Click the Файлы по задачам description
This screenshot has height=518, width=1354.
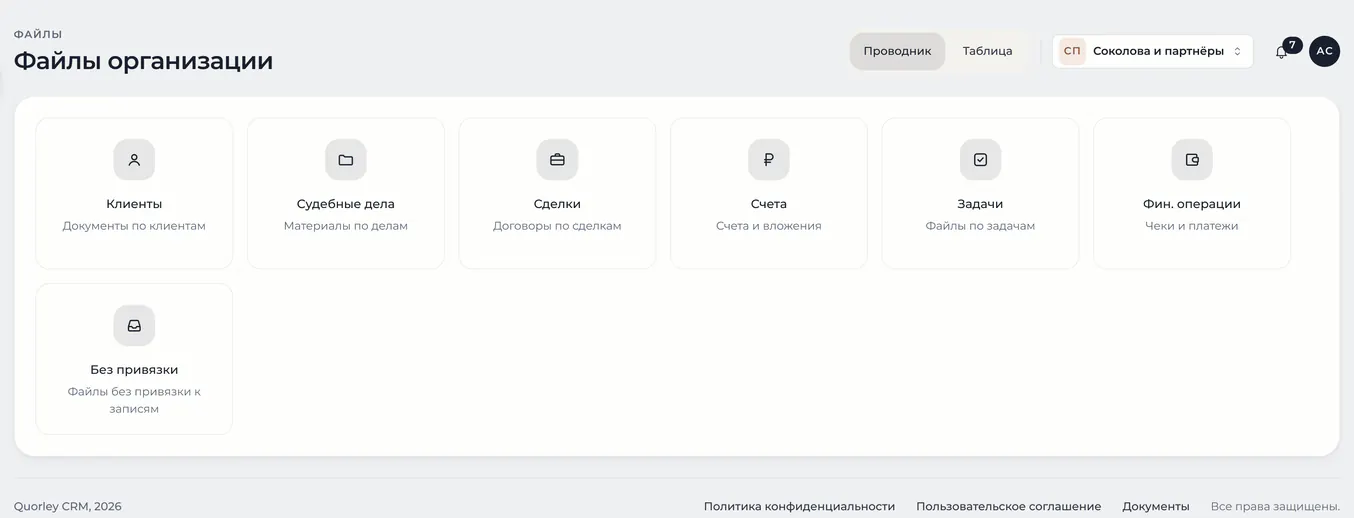pos(980,226)
